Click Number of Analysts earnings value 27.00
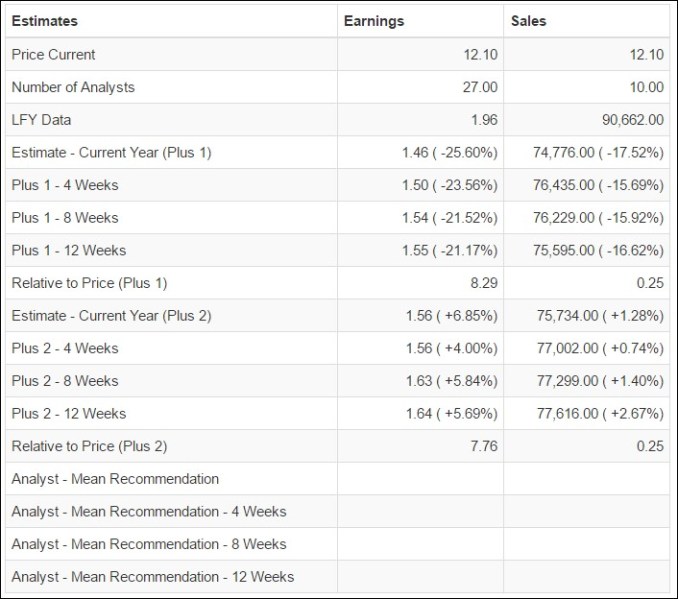This screenshot has width=678, height=599. 480,87
